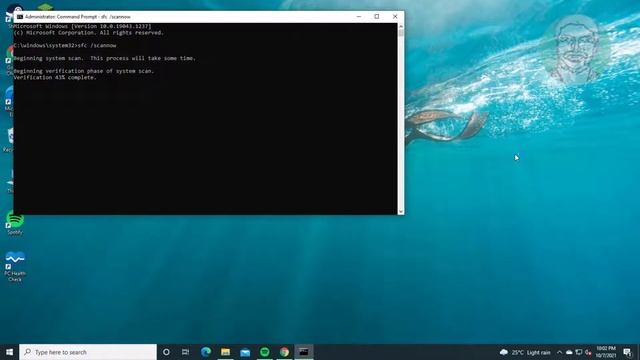Close the Administrator Command Prompt window
Image resolution: width=640 pixels, height=360 pixels.
[395, 17]
